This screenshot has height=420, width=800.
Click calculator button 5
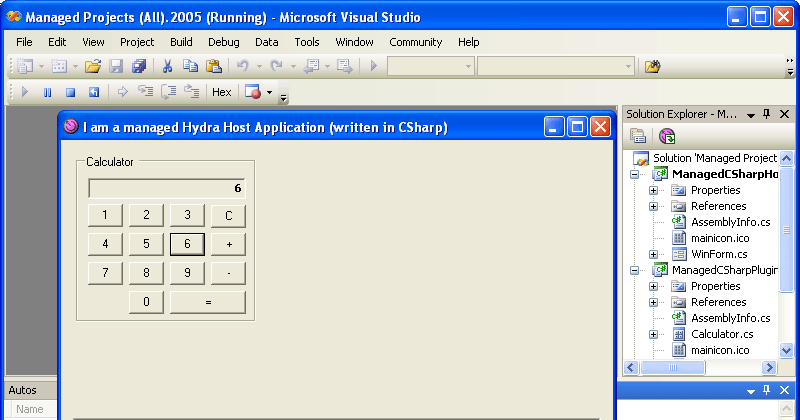(x=146, y=244)
